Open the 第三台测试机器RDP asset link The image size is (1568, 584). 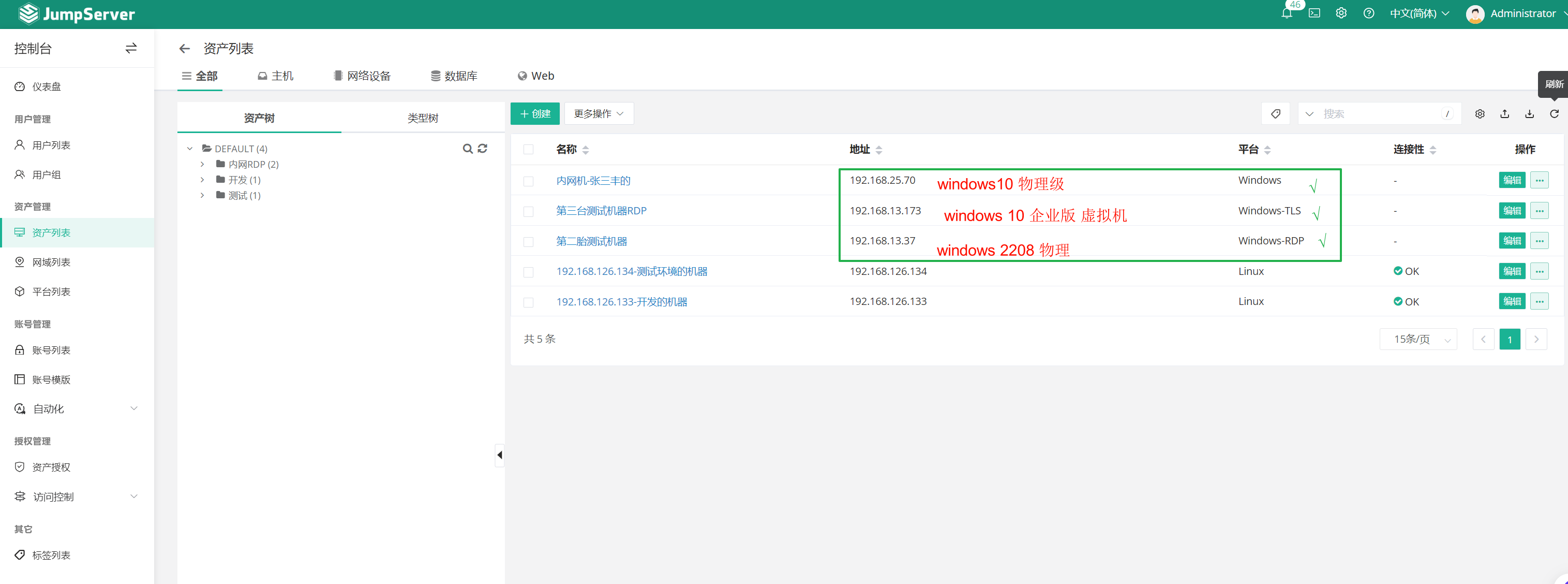click(x=601, y=211)
